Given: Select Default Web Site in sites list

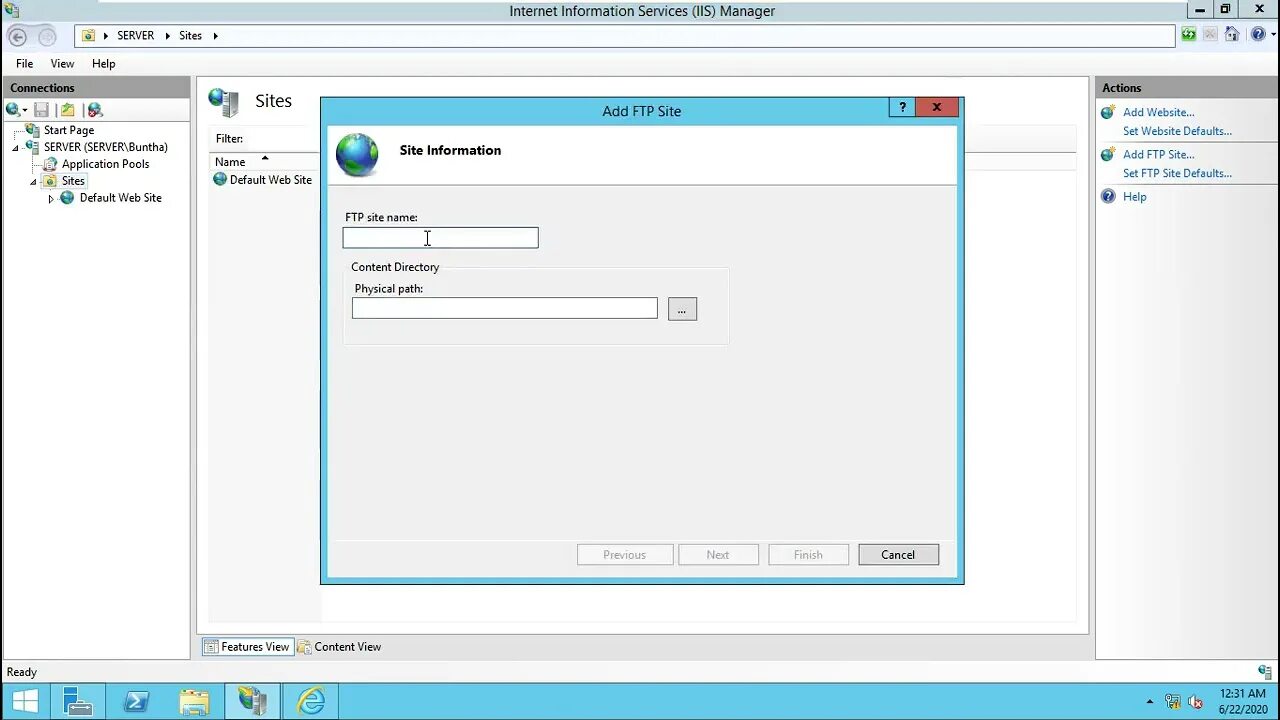Looking at the screenshot, I should coord(262,180).
